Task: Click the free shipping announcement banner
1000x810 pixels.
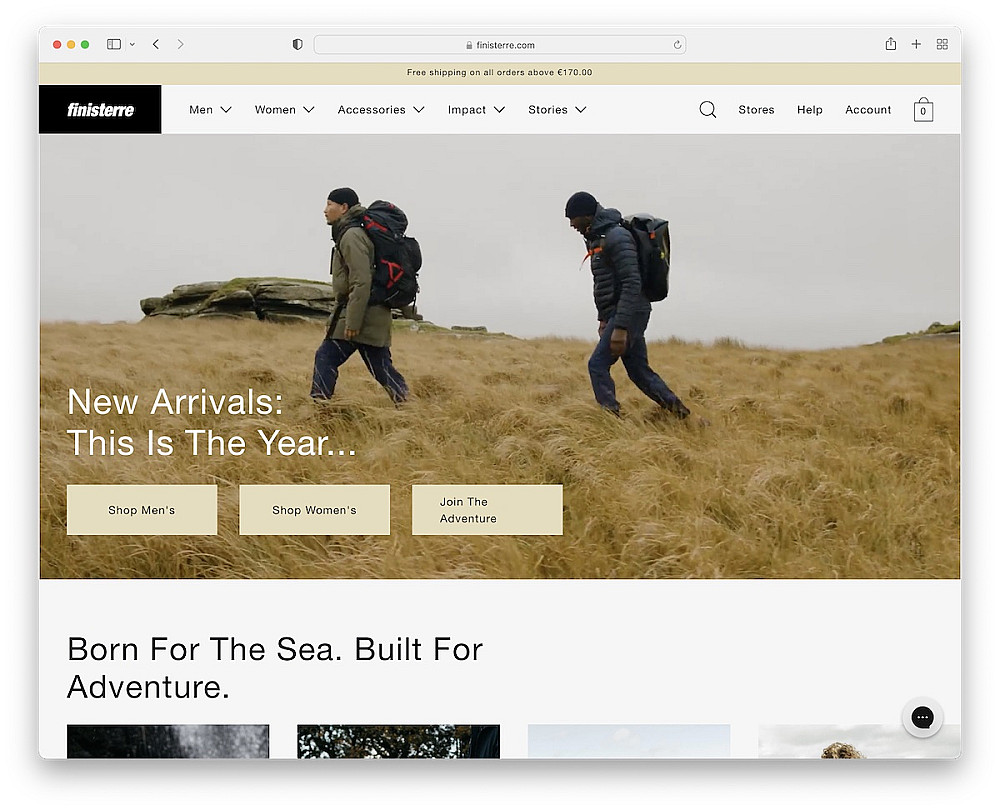Action: point(499,73)
